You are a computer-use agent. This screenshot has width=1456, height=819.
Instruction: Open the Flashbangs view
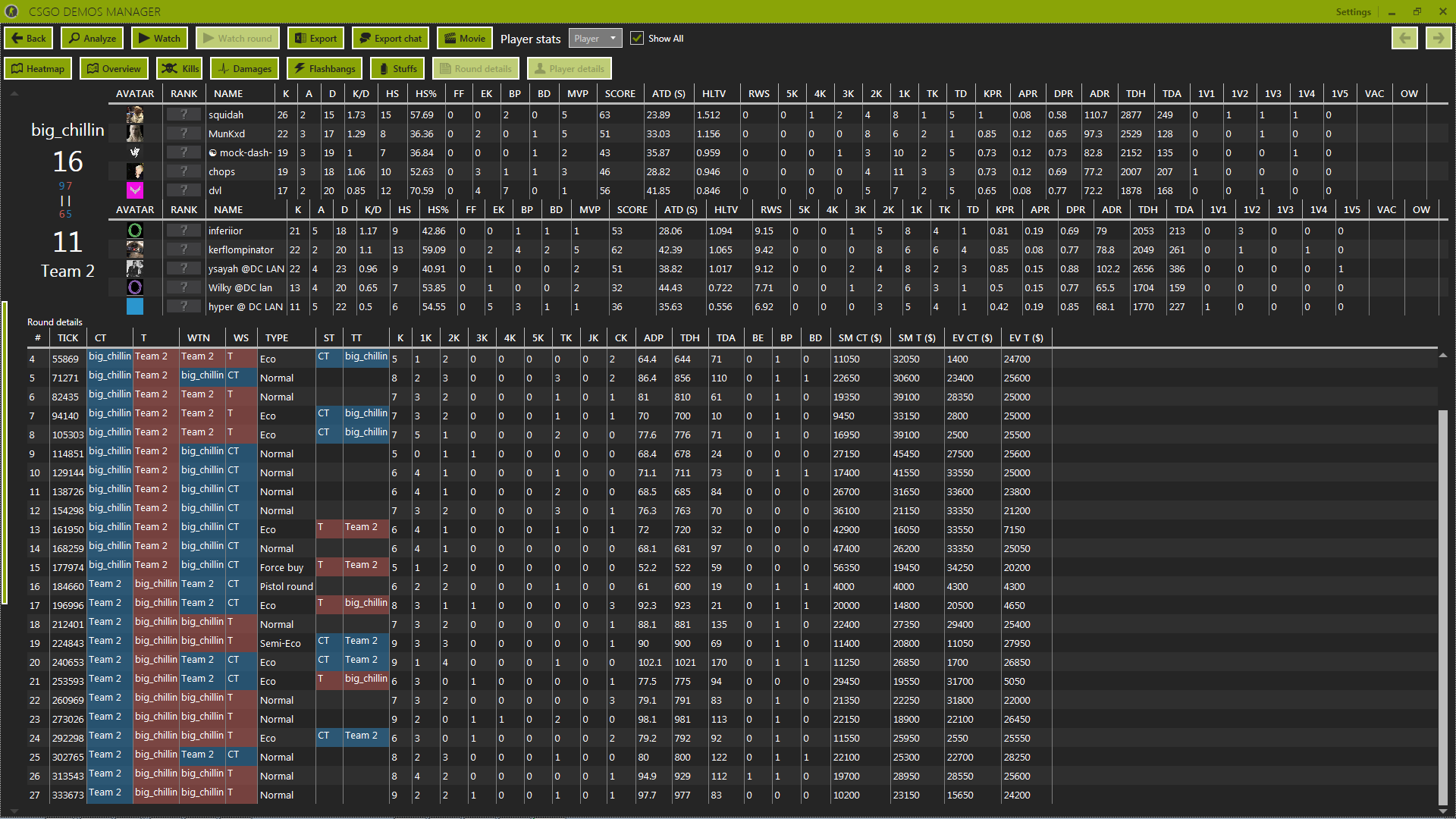(x=325, y=69)
